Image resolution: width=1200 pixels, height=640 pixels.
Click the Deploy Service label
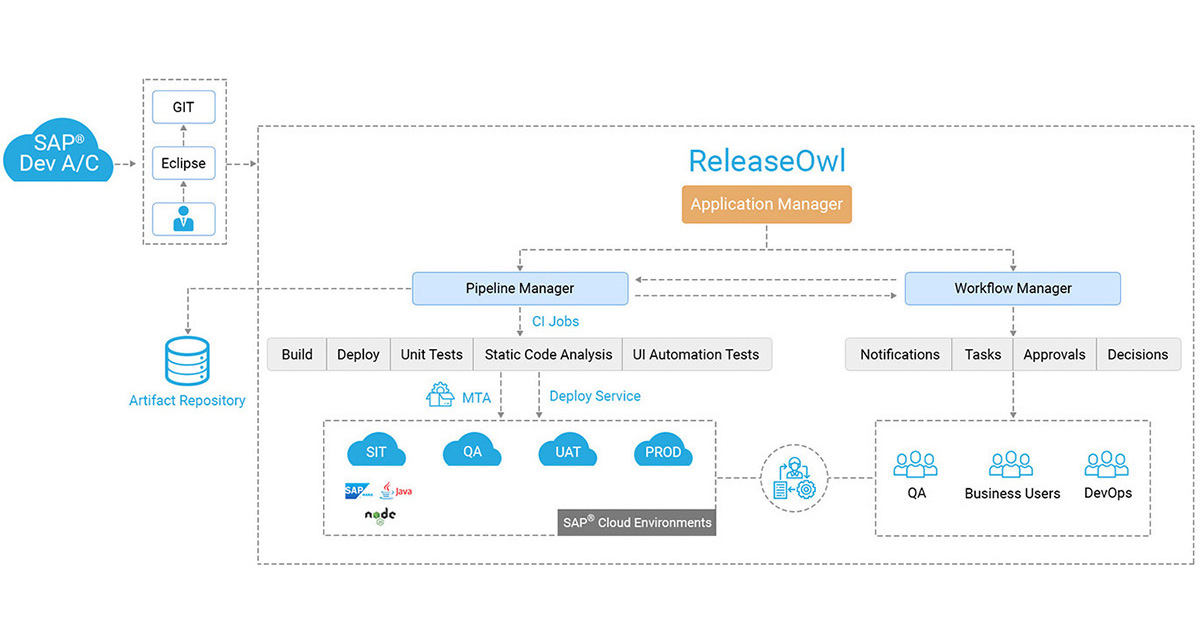[595, 396]
